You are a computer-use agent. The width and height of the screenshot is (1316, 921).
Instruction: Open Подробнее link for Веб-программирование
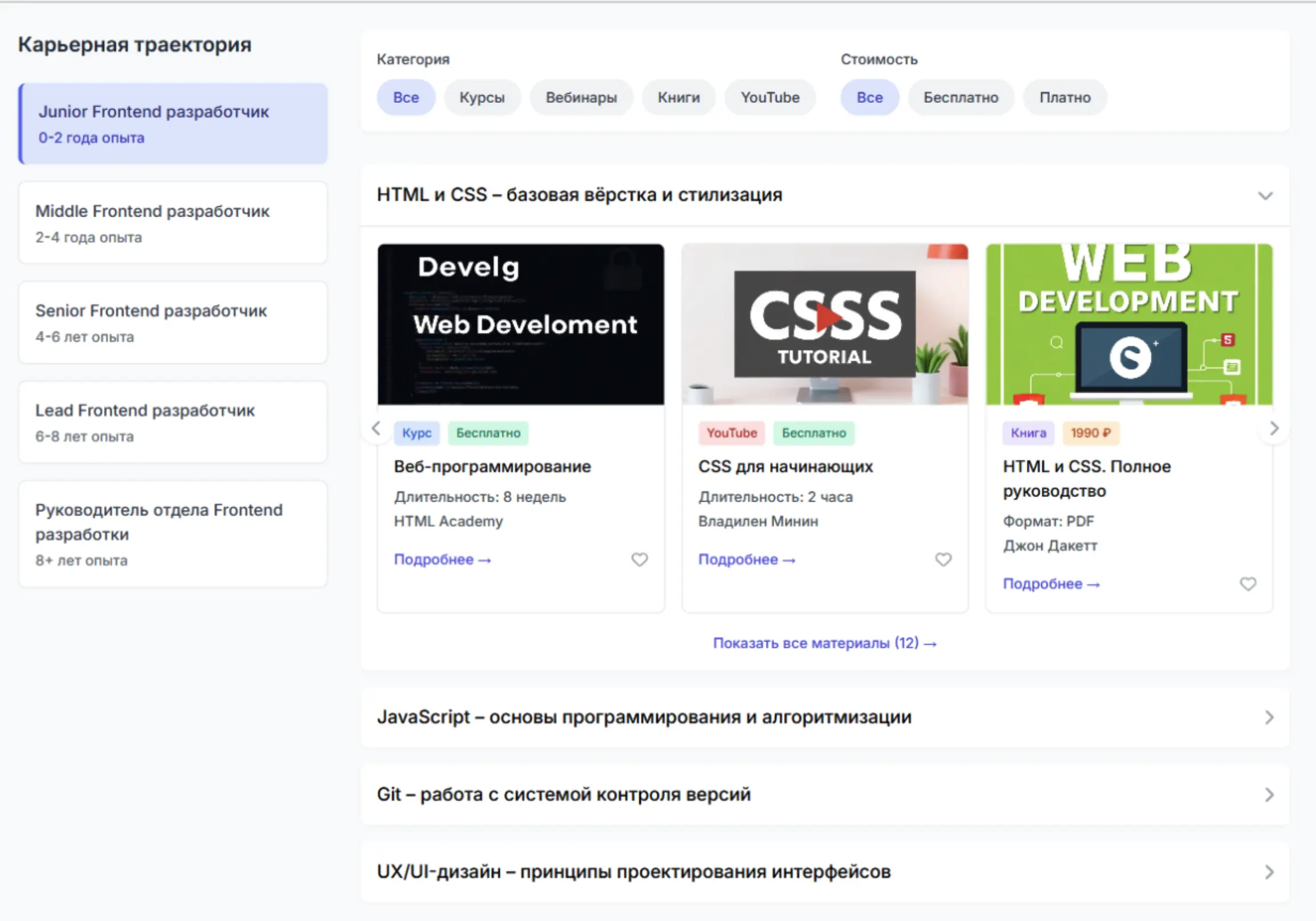pos(443,560)
